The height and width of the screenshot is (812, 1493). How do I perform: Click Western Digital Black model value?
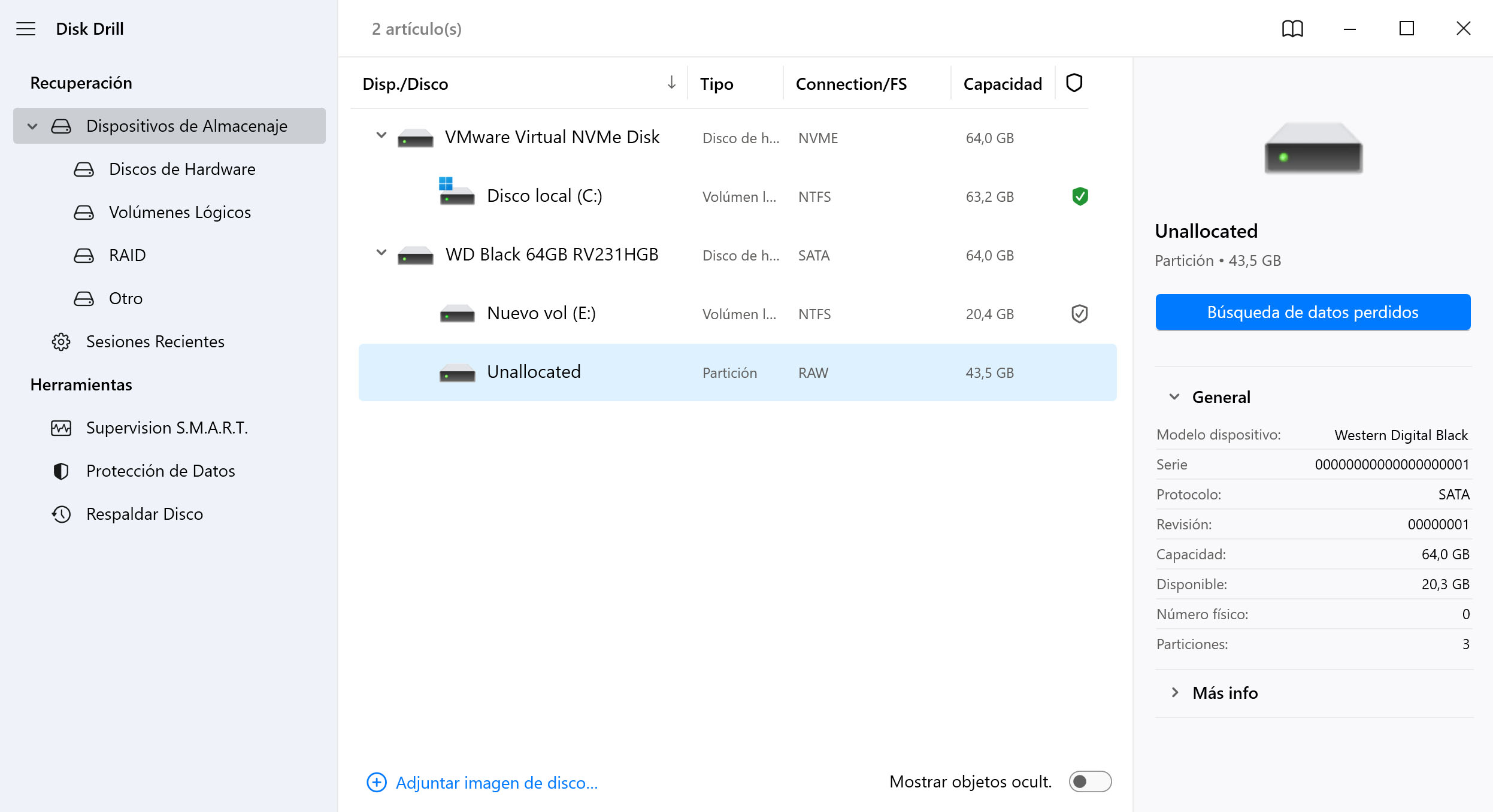tap(1401, 435)
